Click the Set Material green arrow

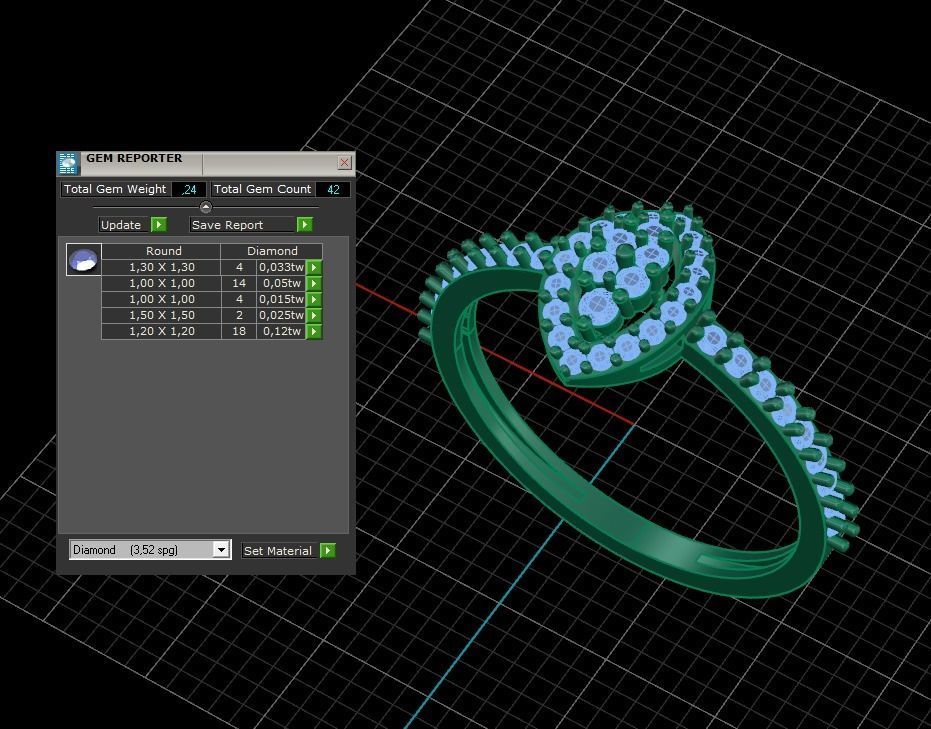coord(328,550)
